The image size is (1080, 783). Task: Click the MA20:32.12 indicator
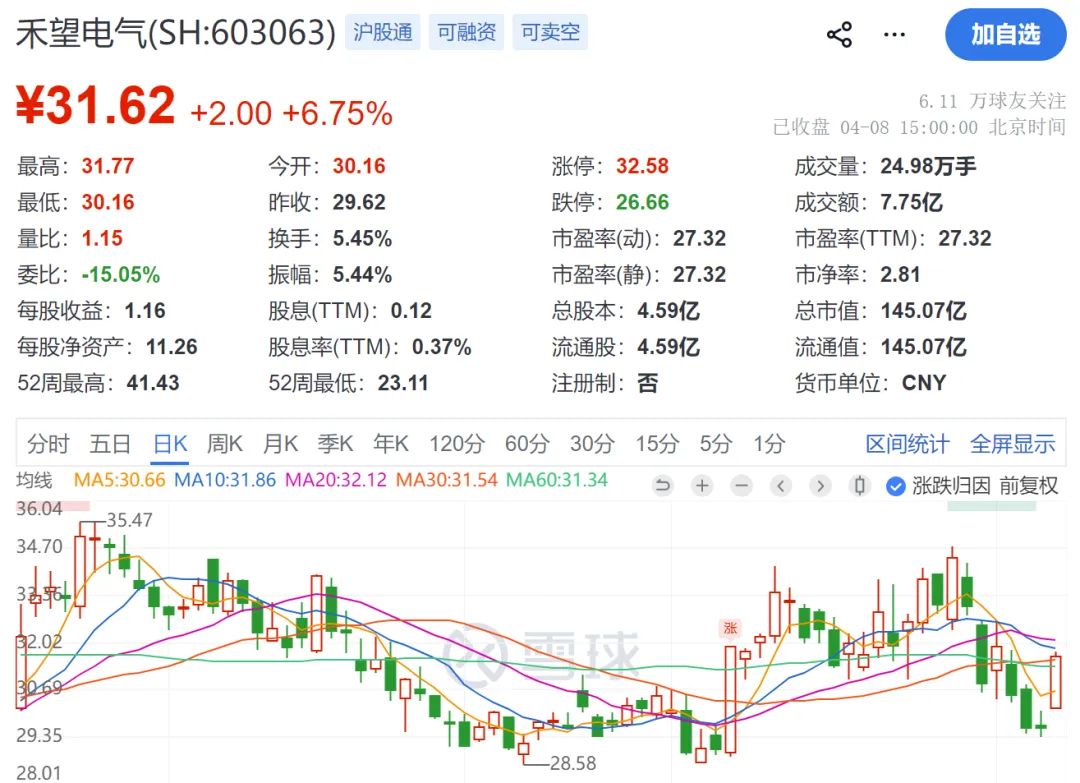pyautogui.click(x=335, y=480)
